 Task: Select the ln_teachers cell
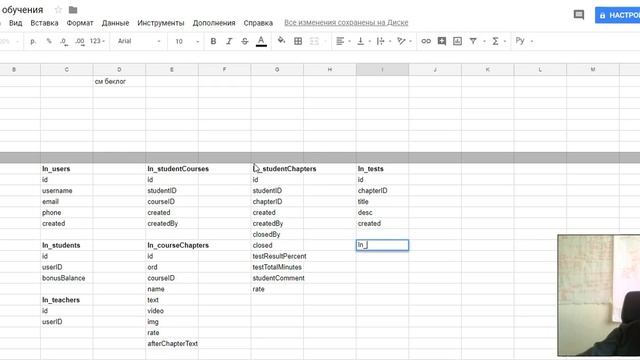67,300
